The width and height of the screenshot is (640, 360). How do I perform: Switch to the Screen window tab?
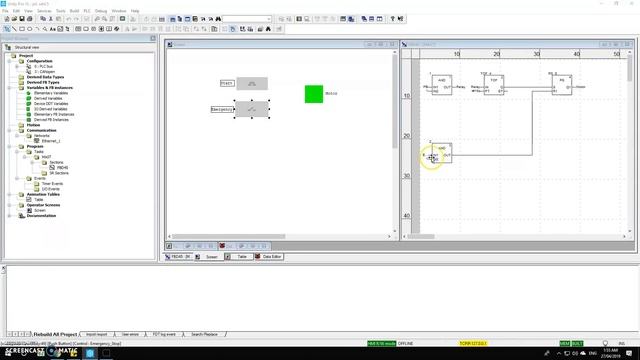[208, 257]
